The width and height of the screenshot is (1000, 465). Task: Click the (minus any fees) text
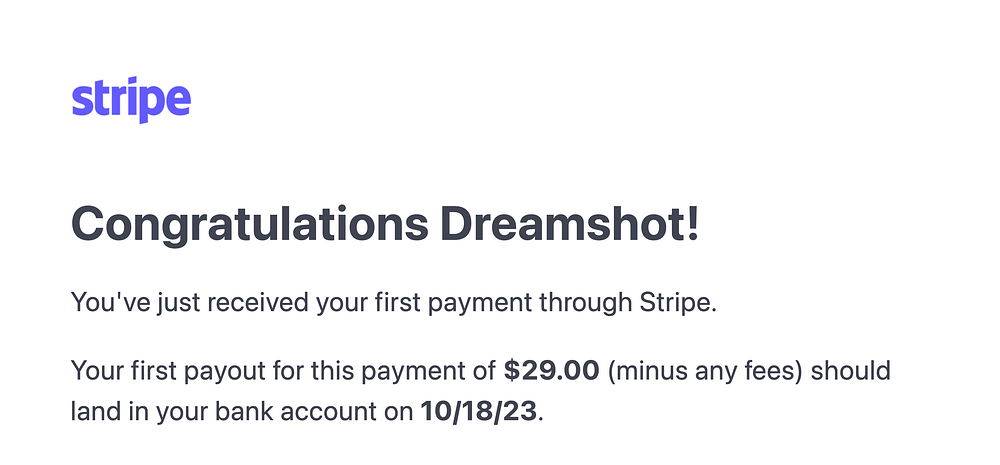705,371
